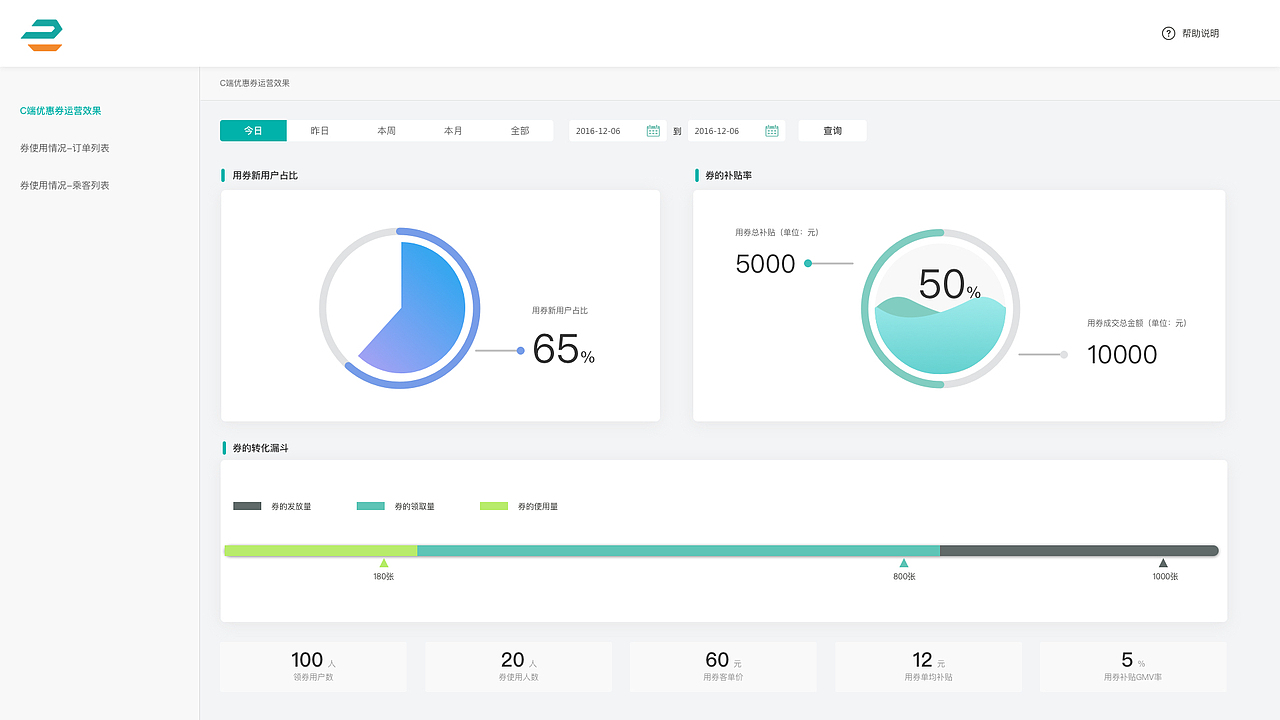This screenshot has width=1280, height=720.
Task: Open the 帮助说明 help link
Action: coord(1200,33)
